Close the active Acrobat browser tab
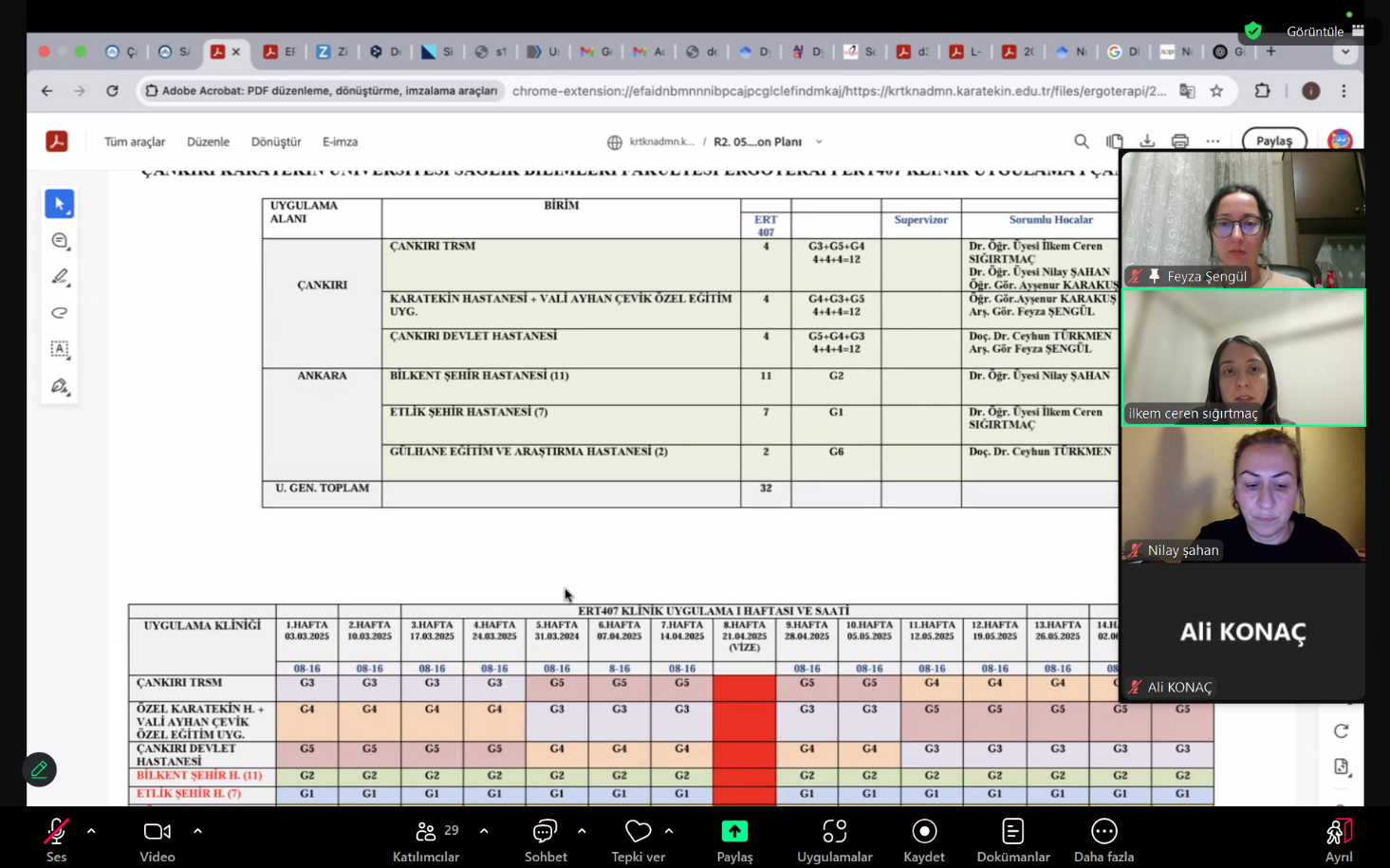This screenshot has width=1390, height=868. click(x=236, y=52)
